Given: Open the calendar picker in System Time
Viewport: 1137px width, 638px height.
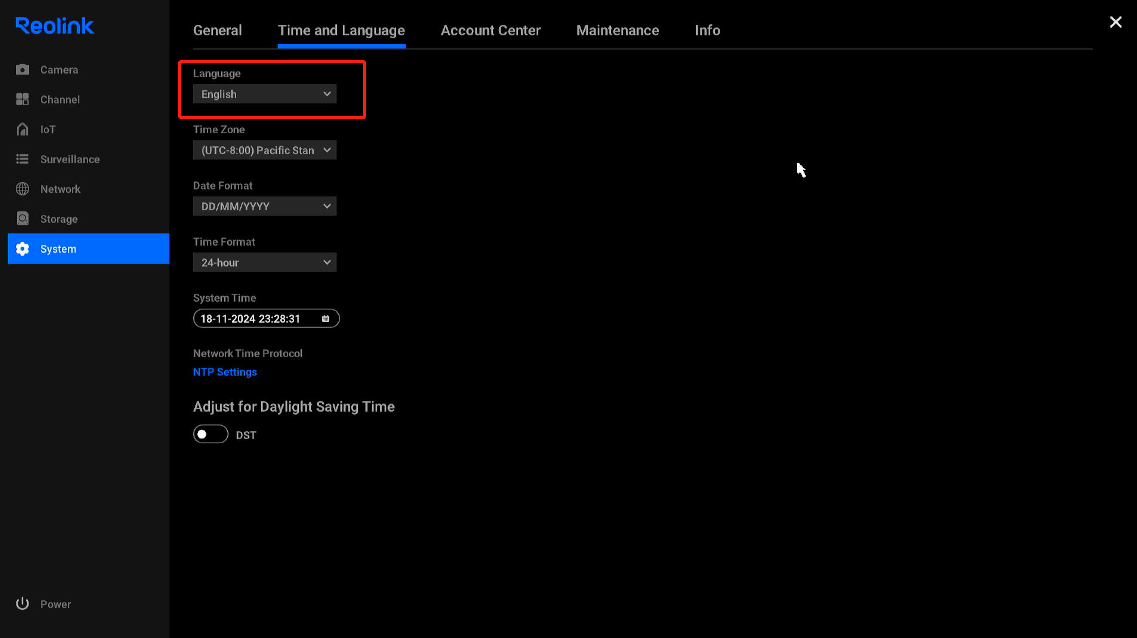Looking at the screenshot, I should [326, 318].
